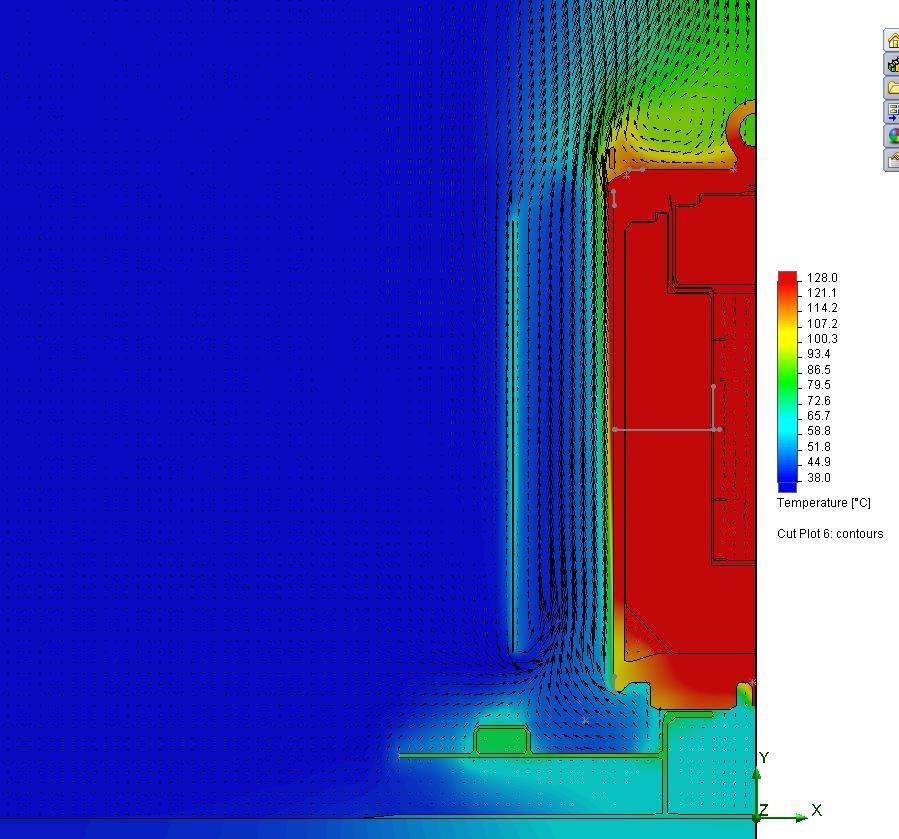Click the legend value 100.3
This screenshot has width=899, height=839.
pos(822,339)
